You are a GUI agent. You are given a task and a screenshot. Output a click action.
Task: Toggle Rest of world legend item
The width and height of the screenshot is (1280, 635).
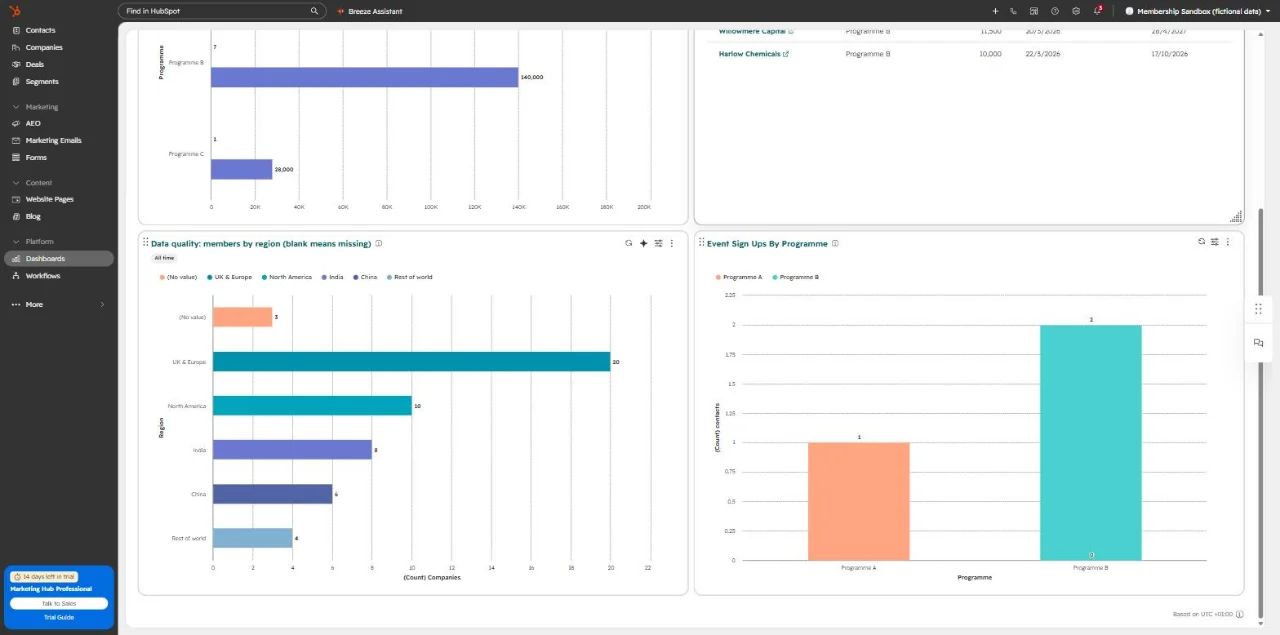(x=409, y=277)
